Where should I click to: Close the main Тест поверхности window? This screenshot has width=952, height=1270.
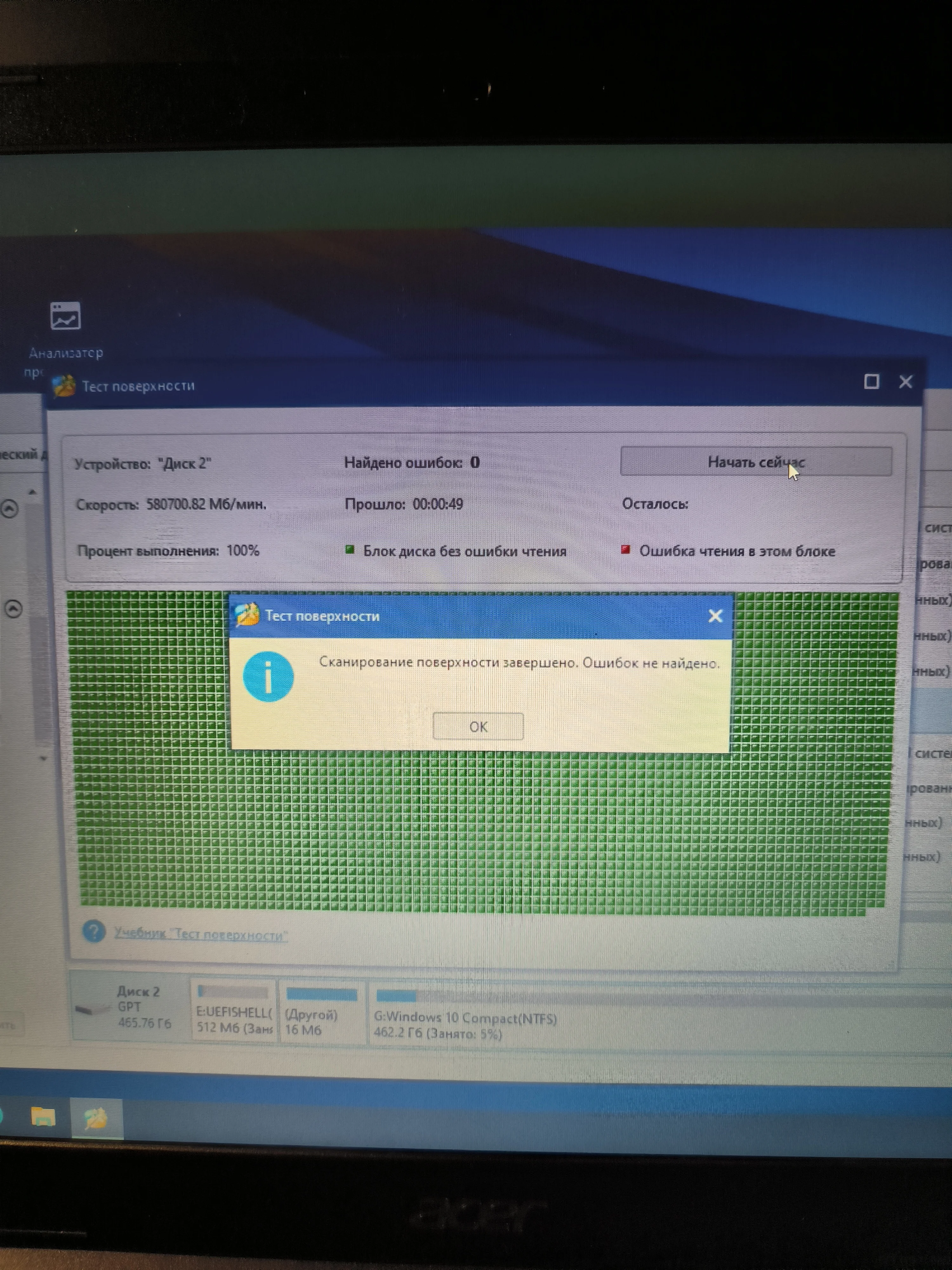click(x=906, y=382)
